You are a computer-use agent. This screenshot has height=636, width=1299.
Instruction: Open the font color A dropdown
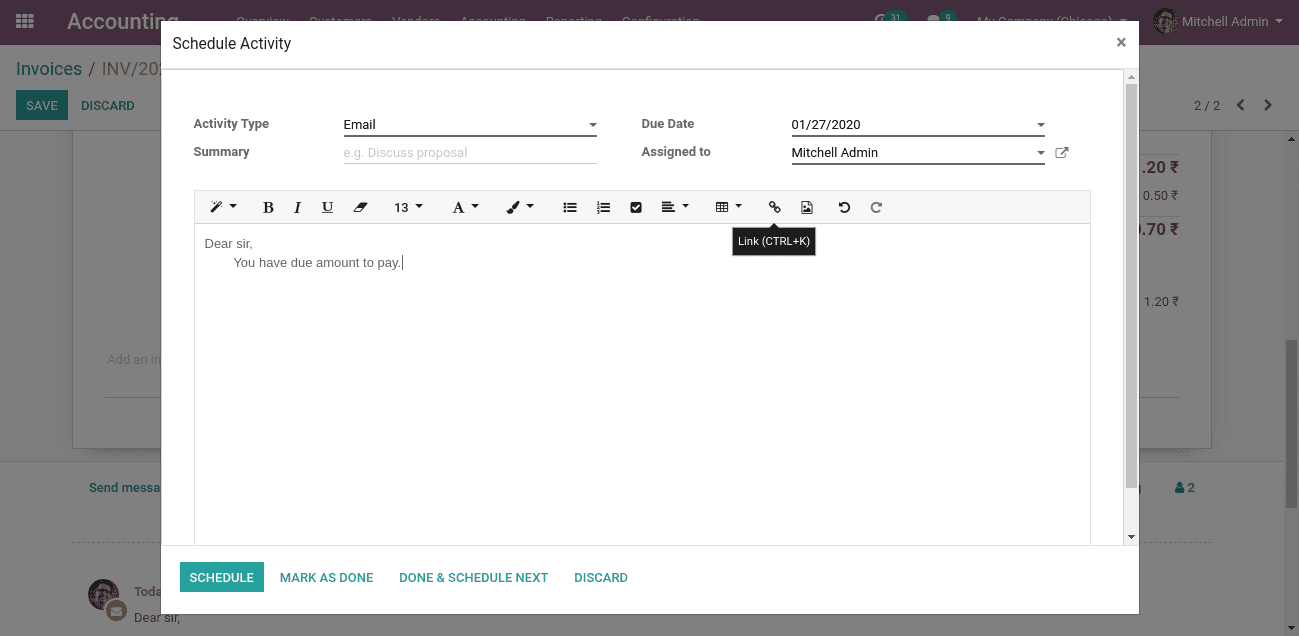point(465,207)
